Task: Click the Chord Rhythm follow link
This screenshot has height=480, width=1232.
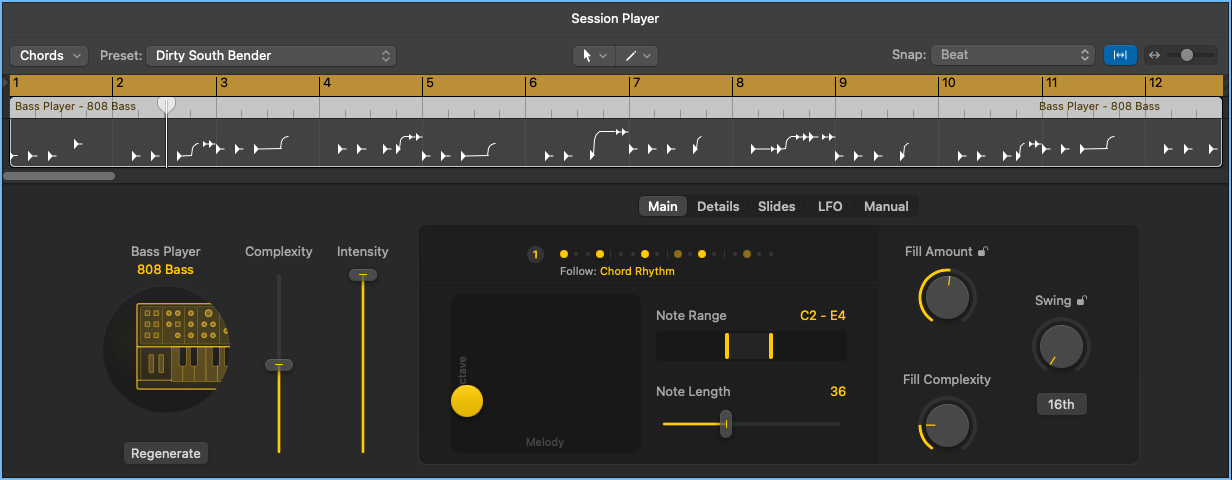Action: (637, 271)
